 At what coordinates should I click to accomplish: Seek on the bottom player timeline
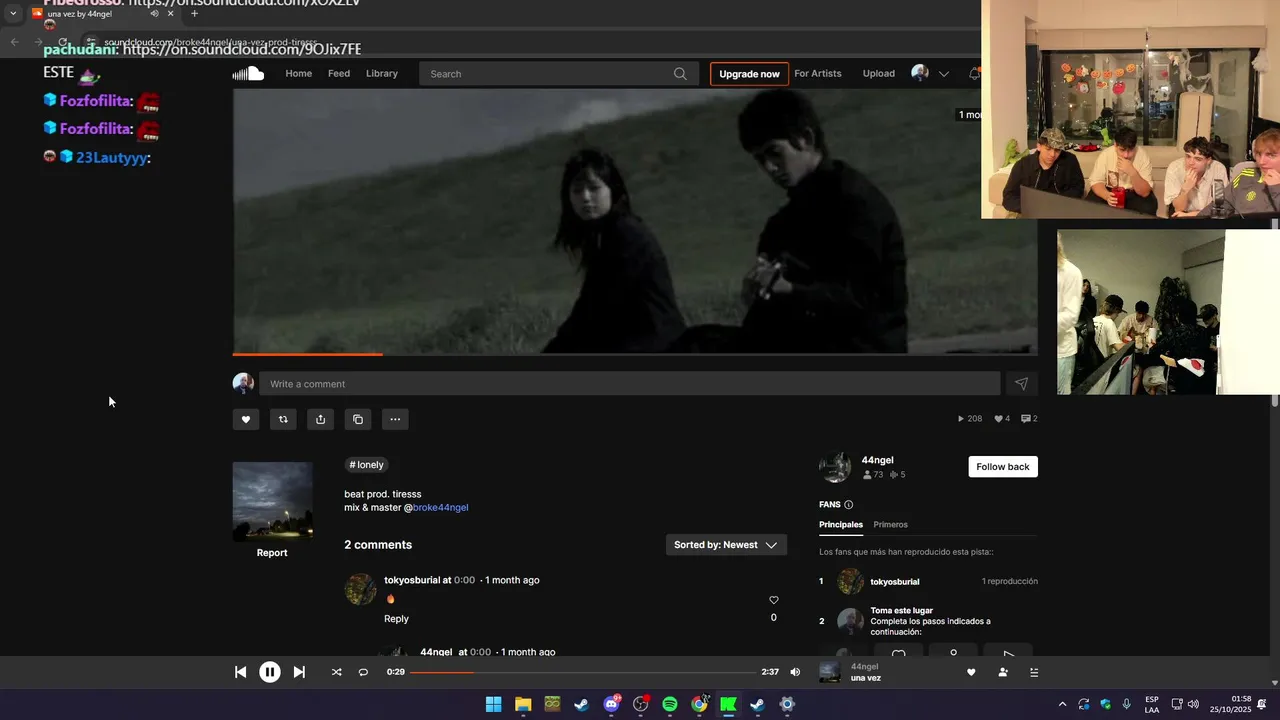click(583, 672)
